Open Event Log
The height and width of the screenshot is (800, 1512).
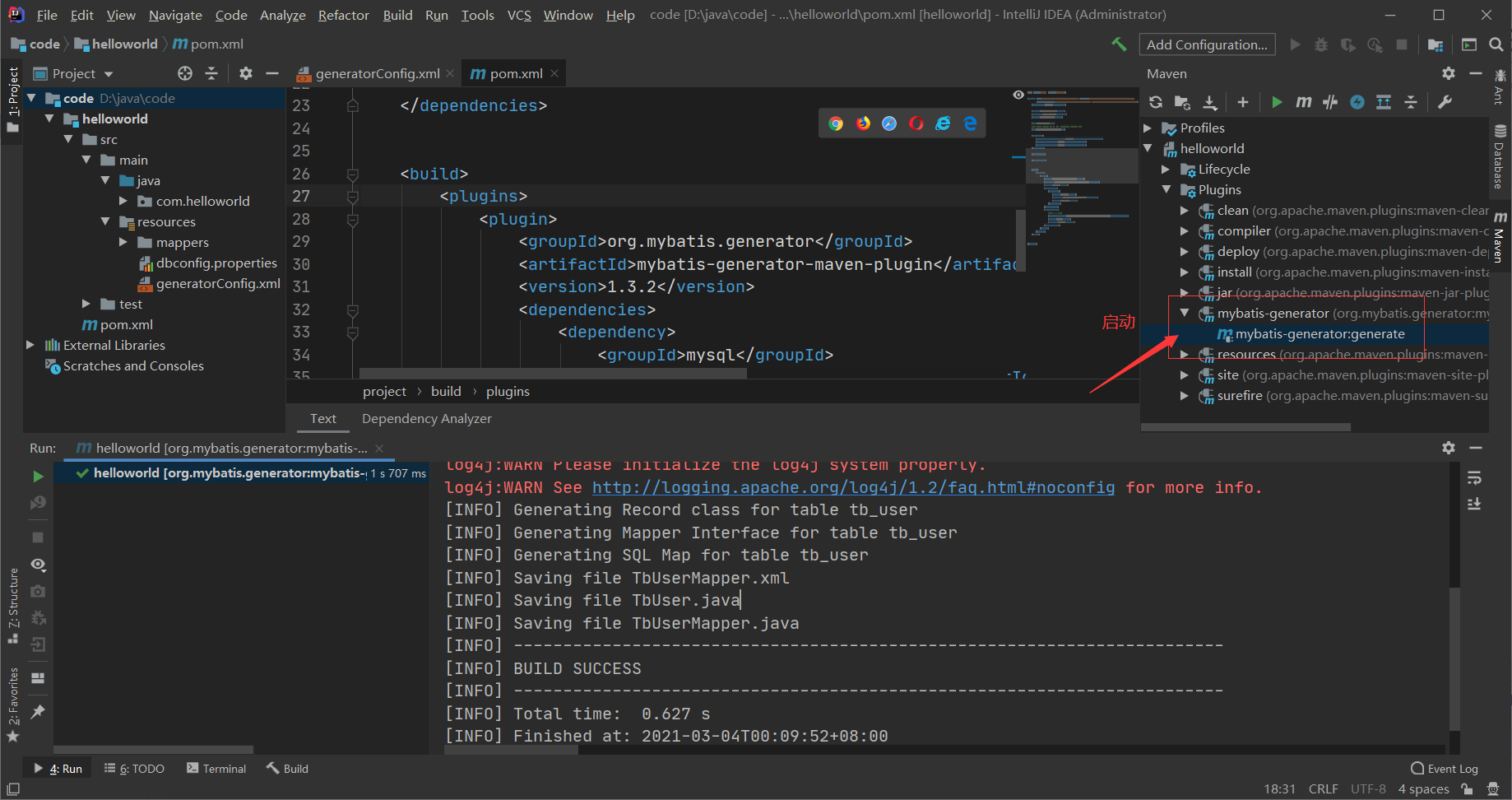[1445, 769]
